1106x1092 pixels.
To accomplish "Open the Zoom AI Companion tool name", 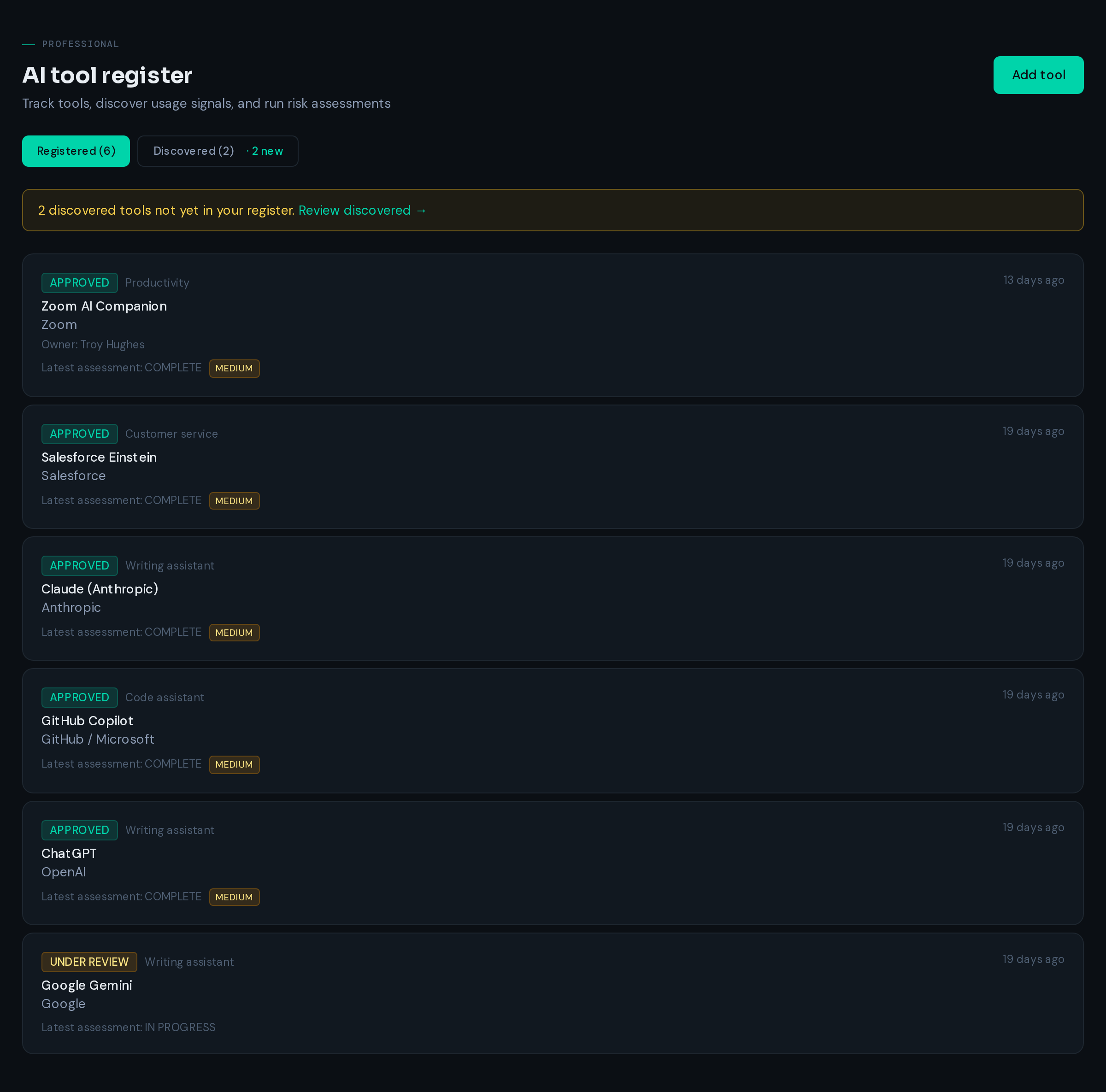I will tap(104, 306).
